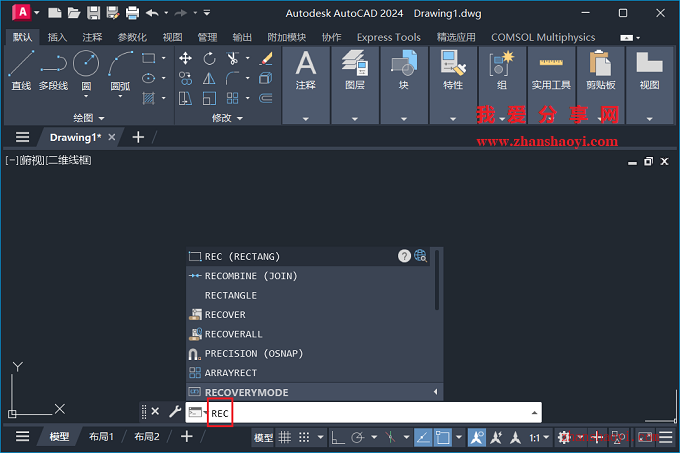680x453 pixels.
Task: Select the Rotate tool
Action: tap(209, 58)
